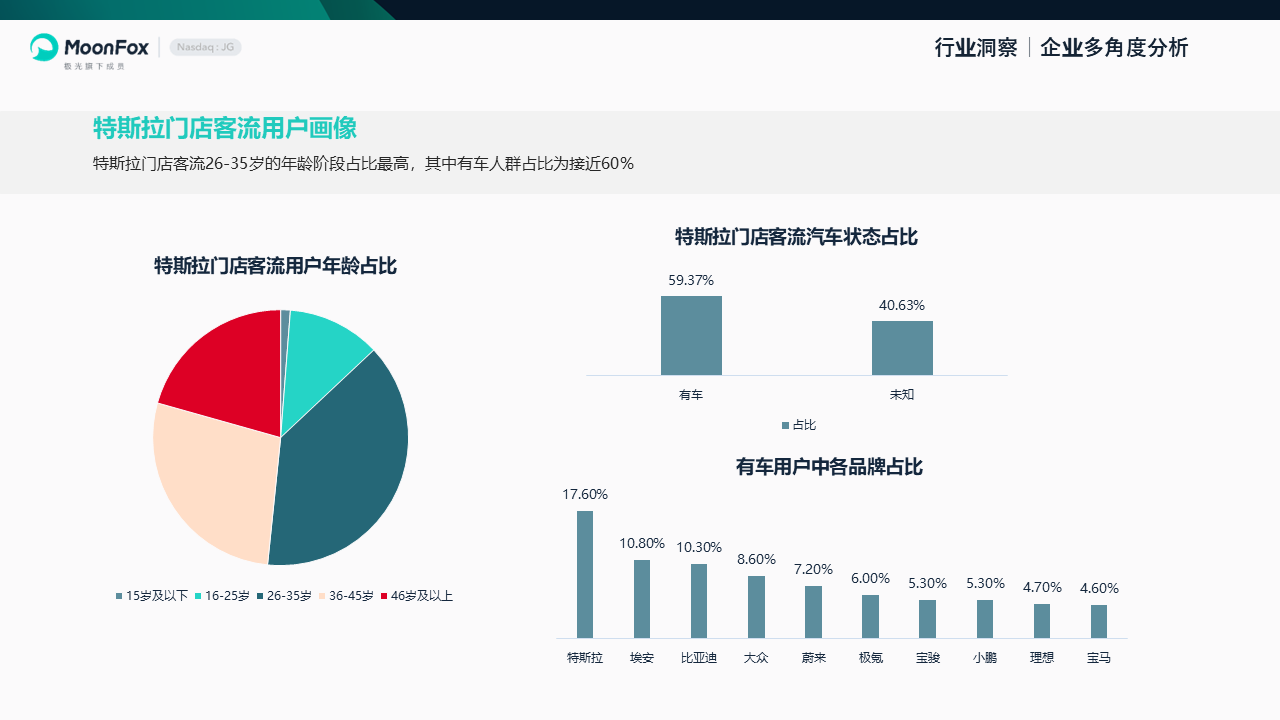Select the 36-45岁 legend swatch
The width and height of the screenshot is (1280, 720).
[322, 596]
